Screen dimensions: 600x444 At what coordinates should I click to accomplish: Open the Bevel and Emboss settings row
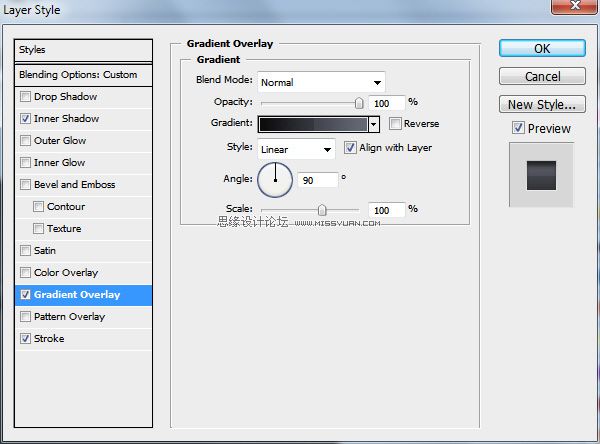click(x=83, y=185)
